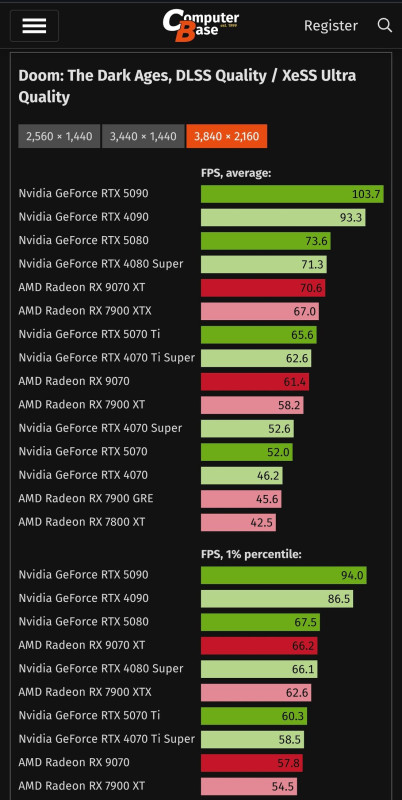The width and height of the screenshot is (402, 800).
Task: Click the Doom: The Dark Ages chart title
Action: pos(187,86)
